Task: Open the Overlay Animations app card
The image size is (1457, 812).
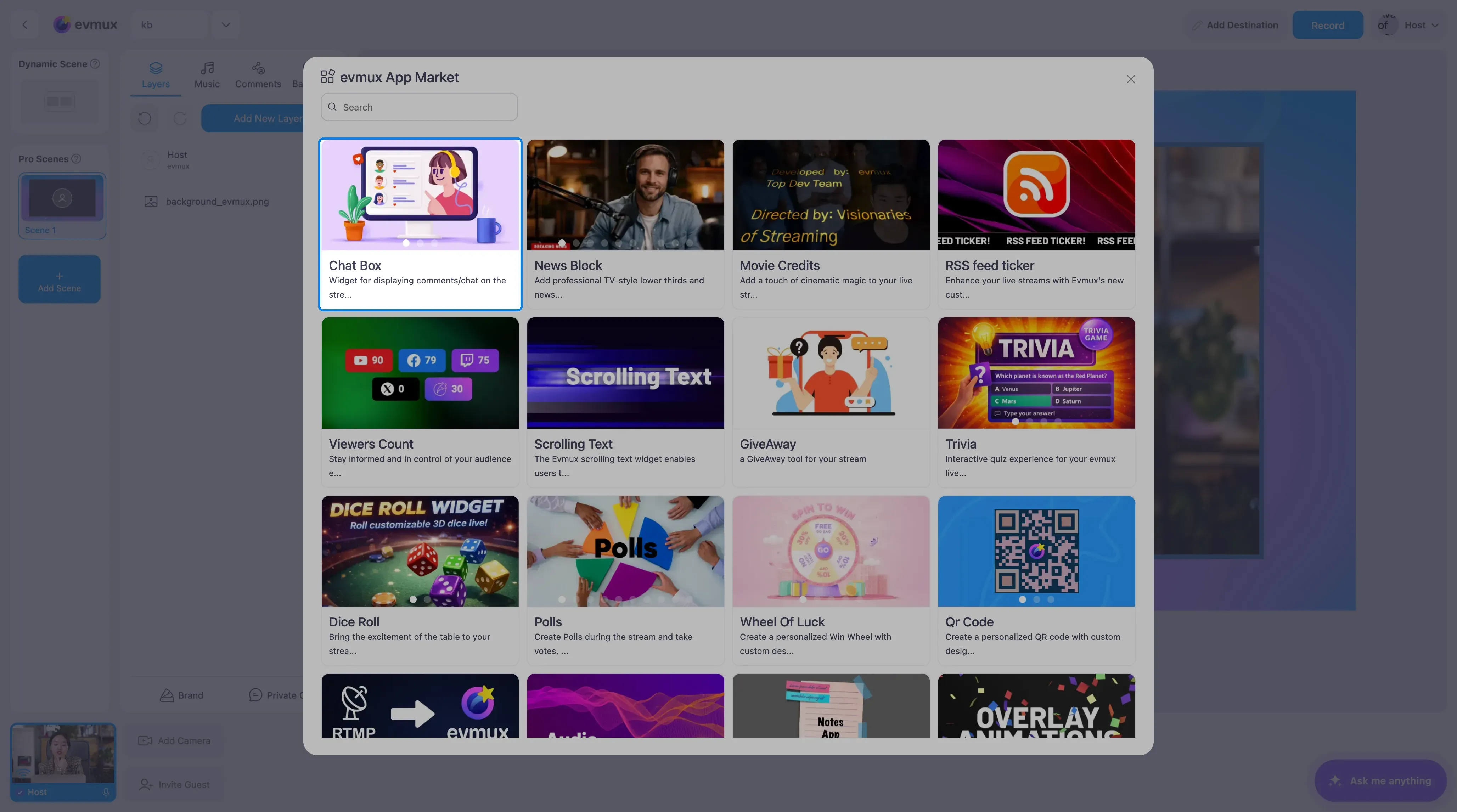Action: 1036,705
